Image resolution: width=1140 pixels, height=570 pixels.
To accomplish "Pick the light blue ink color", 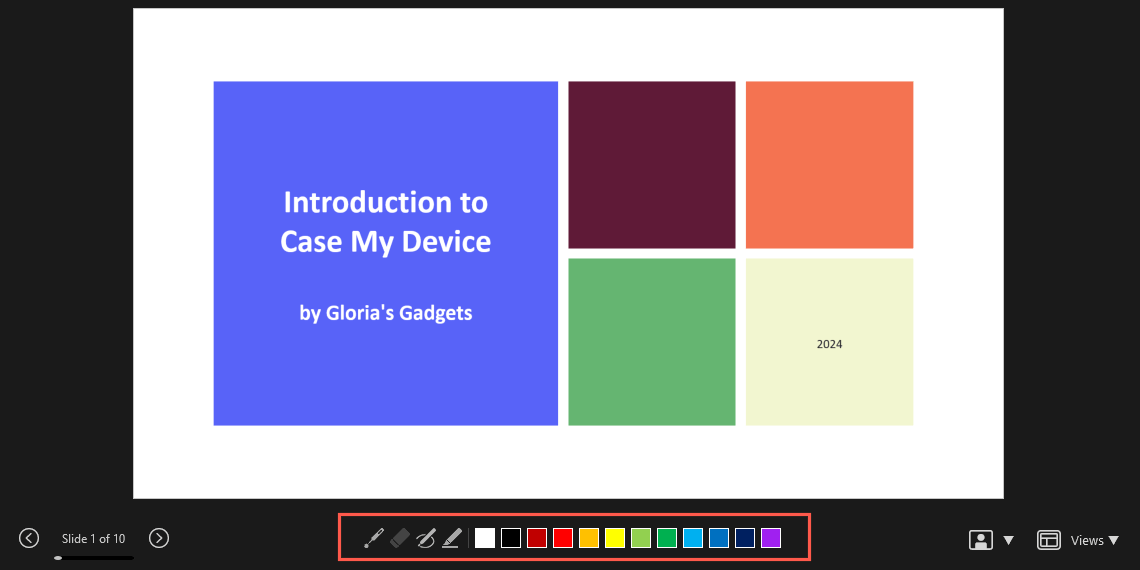I will (x=693, y=538).
